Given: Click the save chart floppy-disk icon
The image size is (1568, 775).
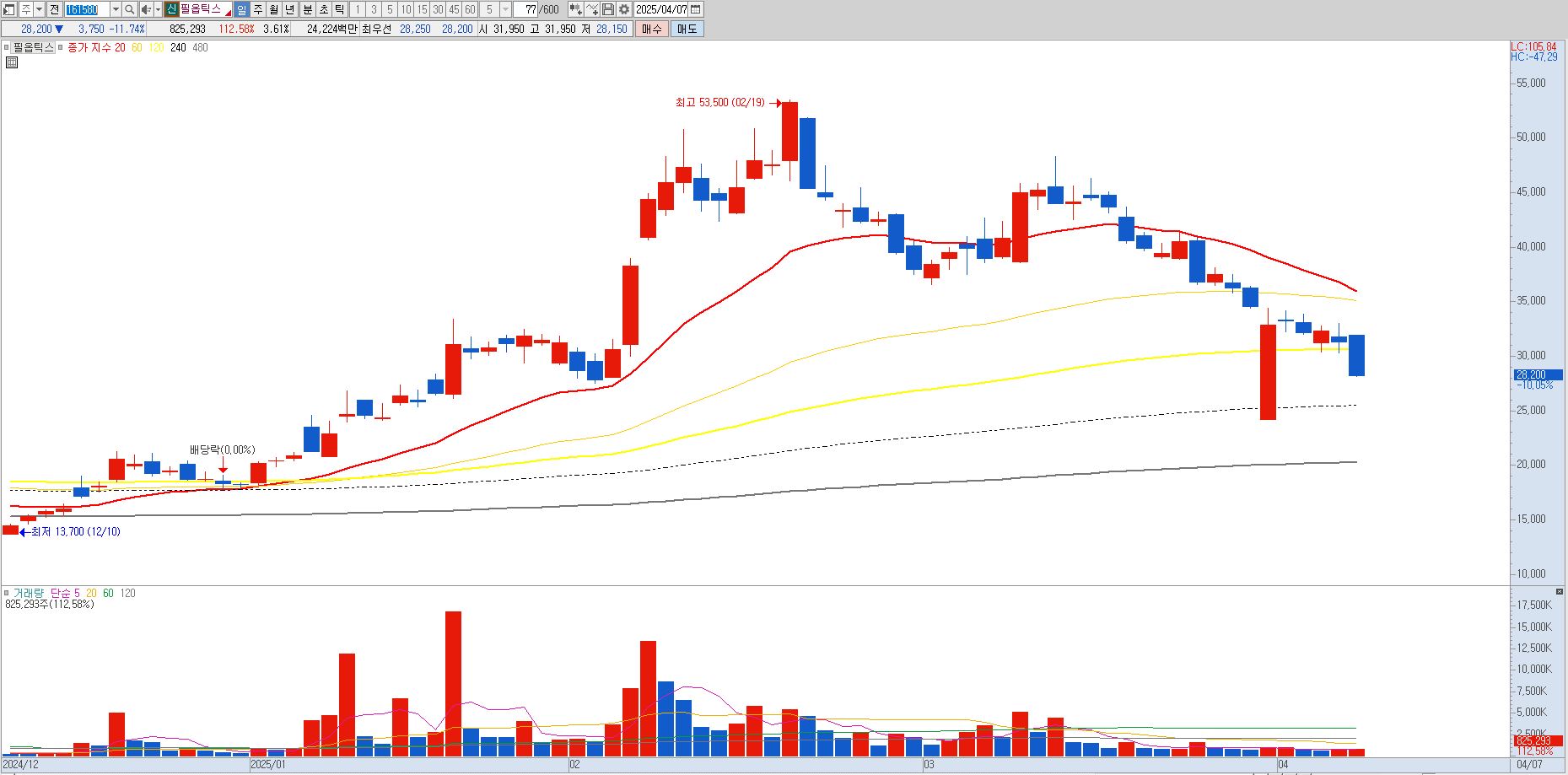Looking at the screenshot, I should point(607,9).
